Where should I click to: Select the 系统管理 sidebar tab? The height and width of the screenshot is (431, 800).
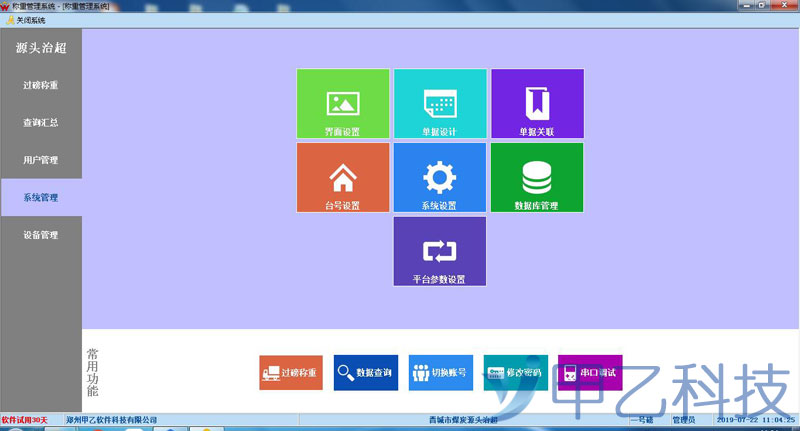(x=41, y=198)
